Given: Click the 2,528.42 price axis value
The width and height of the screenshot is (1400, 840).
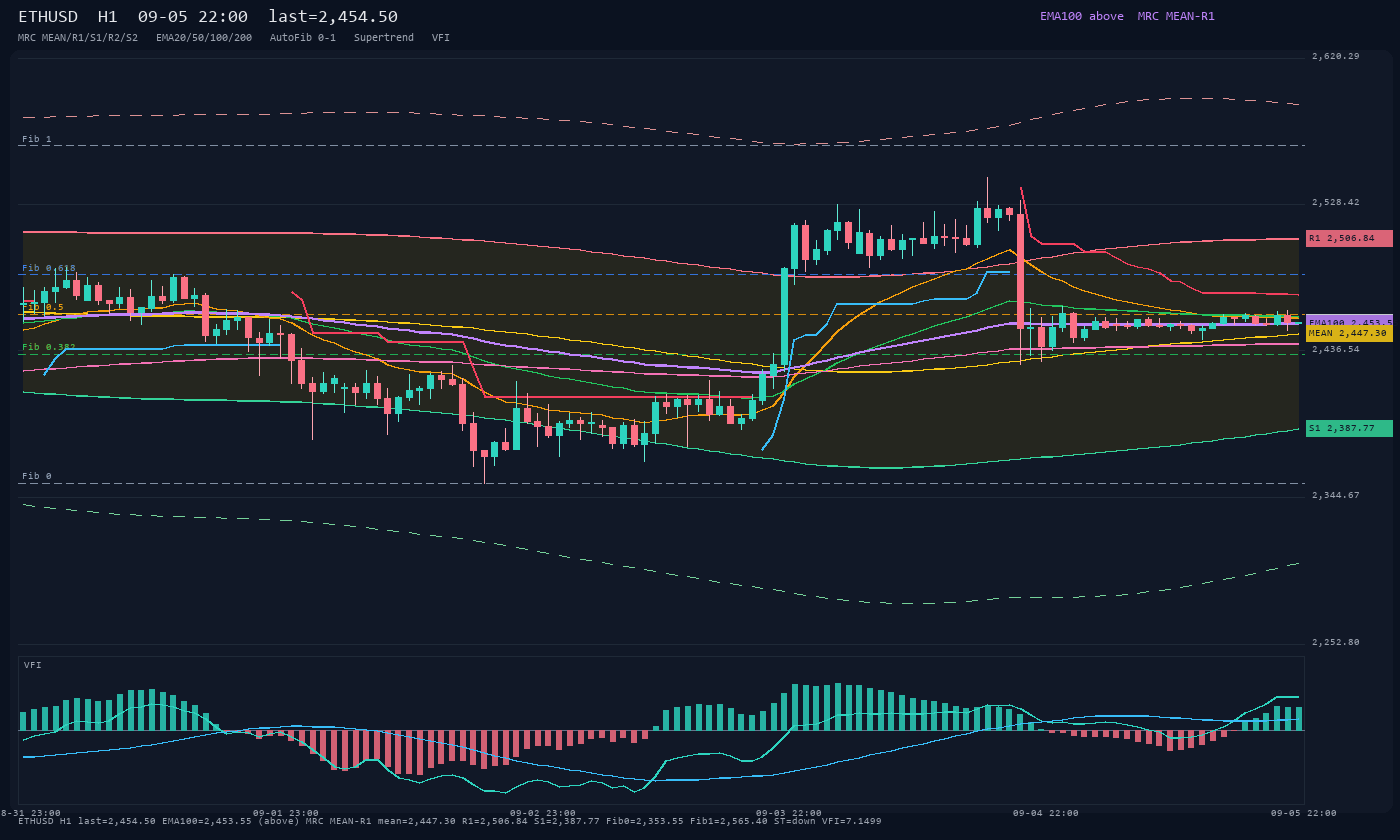Looking at the screenshot, I should pyautogui.click(x=1336, y=202).
